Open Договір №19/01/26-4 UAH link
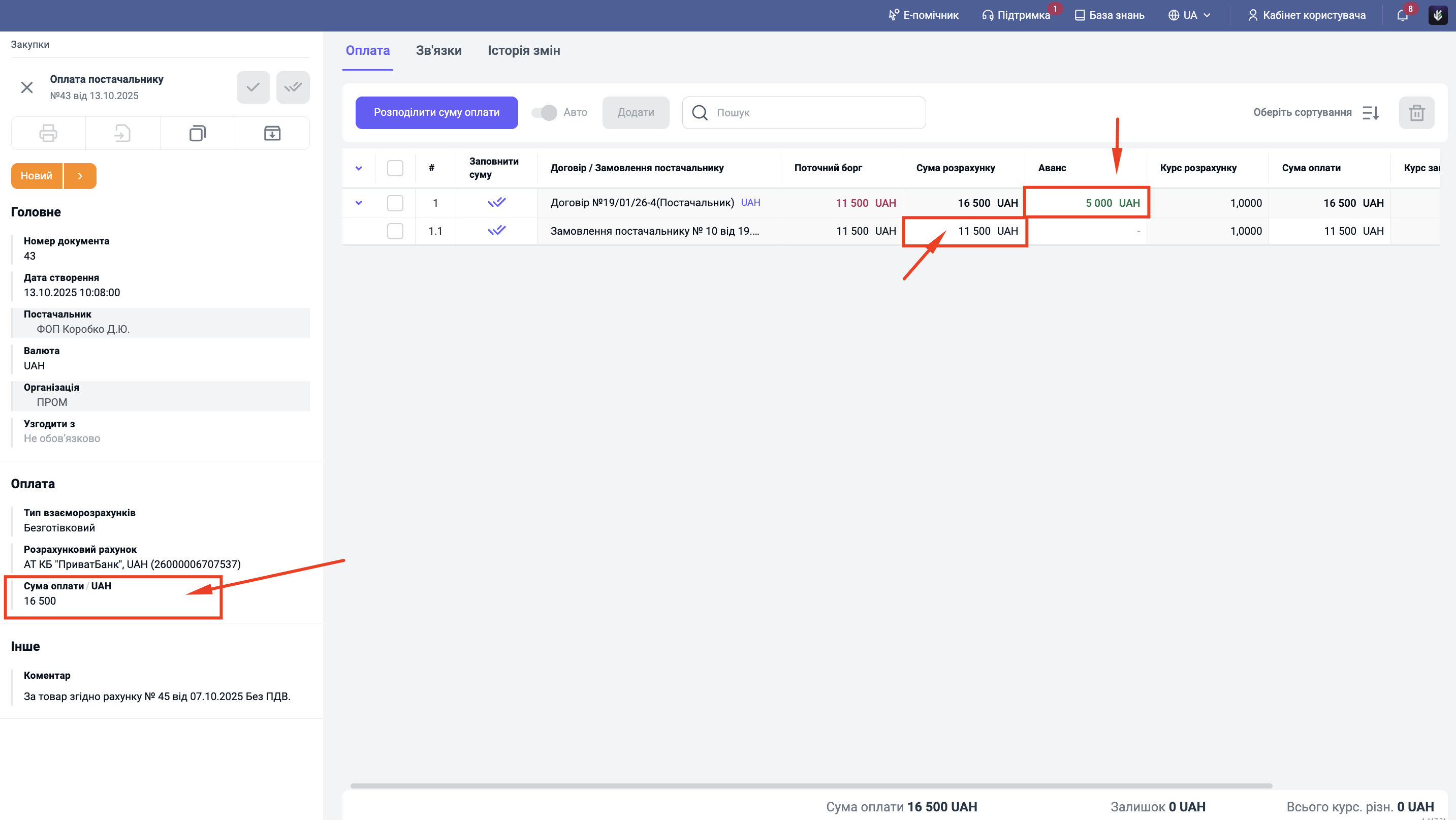 (x=750, y=202)
